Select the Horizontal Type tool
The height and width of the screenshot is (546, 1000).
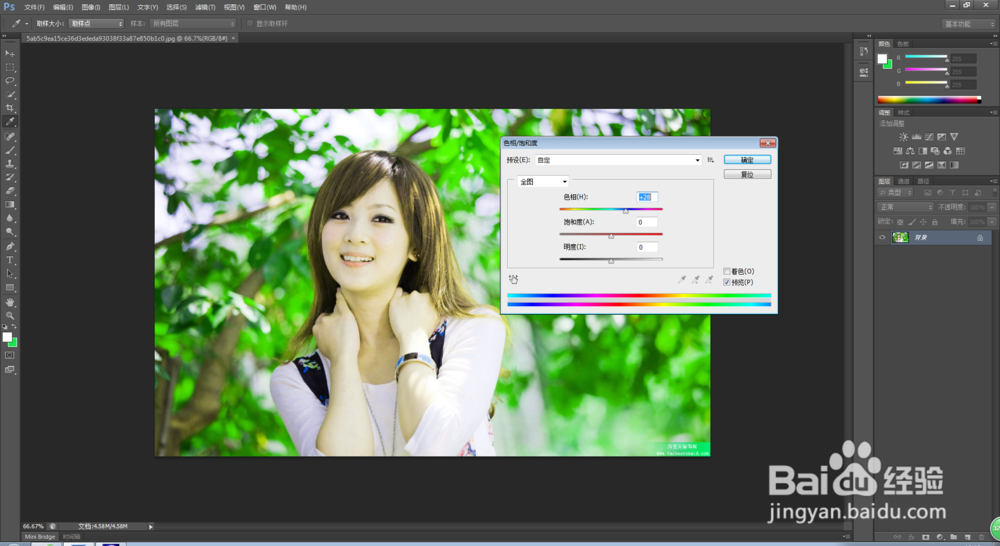10,260
